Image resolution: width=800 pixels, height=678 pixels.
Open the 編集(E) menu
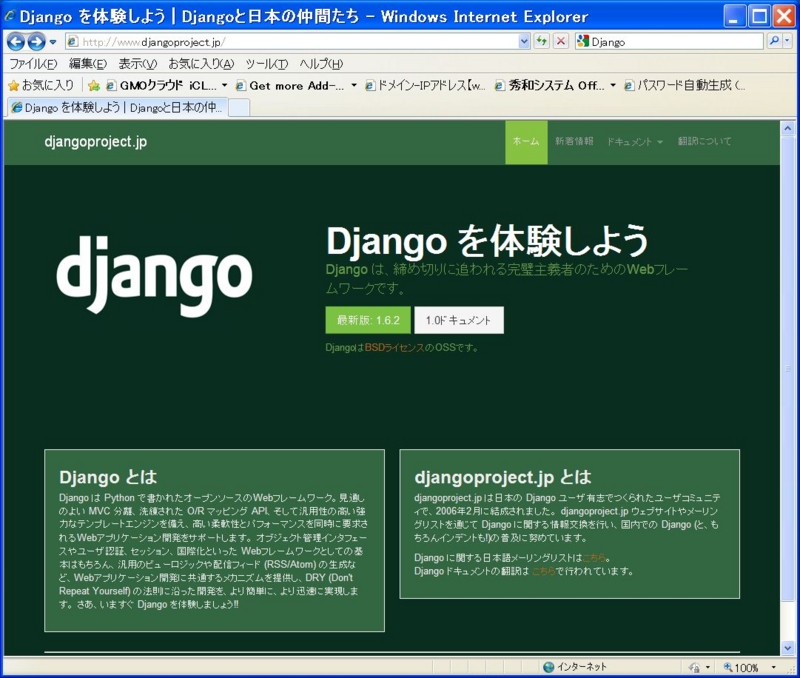tap(88, 64)
